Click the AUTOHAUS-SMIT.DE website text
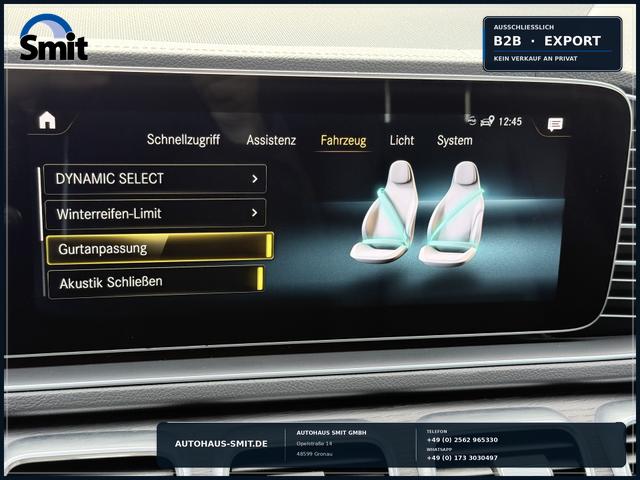The width and height of the screenshot is (640, 480). (221, 444)
